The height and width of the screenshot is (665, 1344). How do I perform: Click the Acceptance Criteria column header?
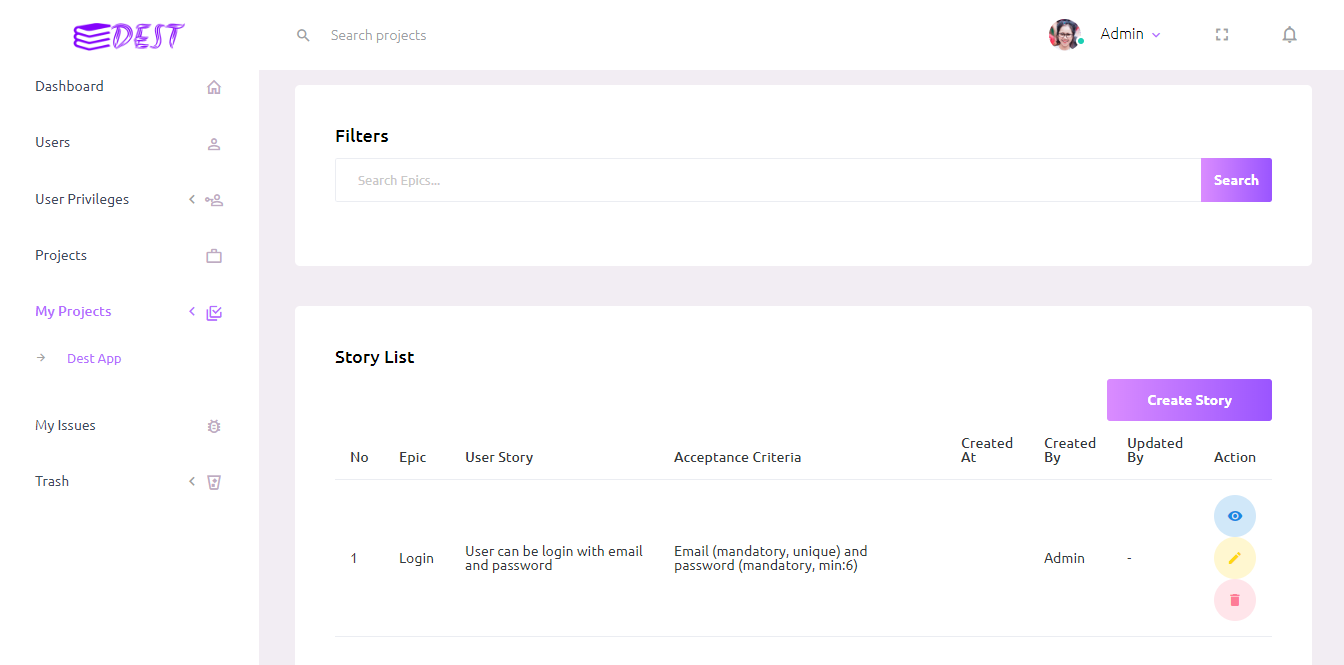(737, 457)
